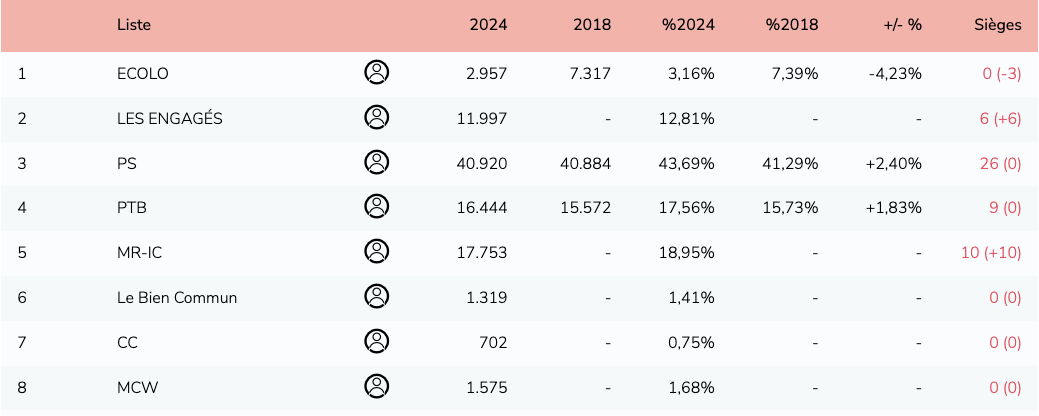The width and height of the screenshot is (1039, 416).
Task: Select the %2024 column header
Action: coord(688,25)
